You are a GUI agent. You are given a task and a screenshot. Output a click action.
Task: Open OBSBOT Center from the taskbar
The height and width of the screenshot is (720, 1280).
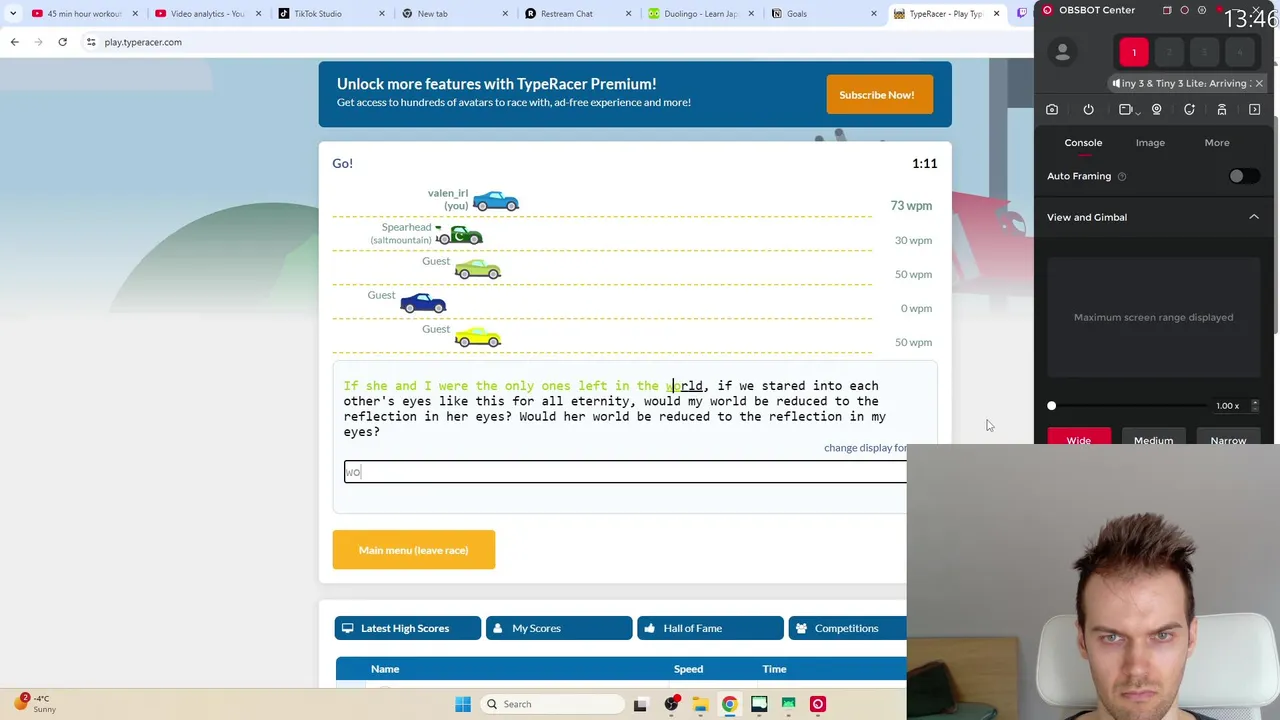tap(818, 704)
